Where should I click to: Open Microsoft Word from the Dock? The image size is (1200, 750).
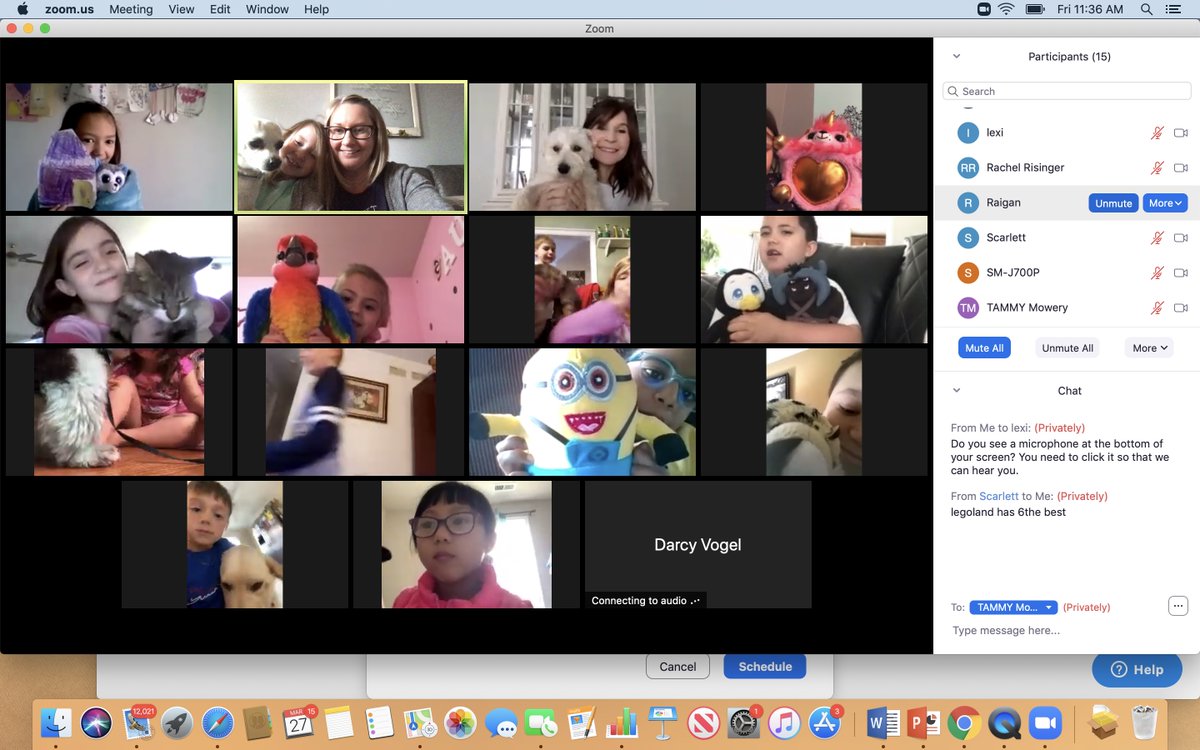tap(883, 722)
